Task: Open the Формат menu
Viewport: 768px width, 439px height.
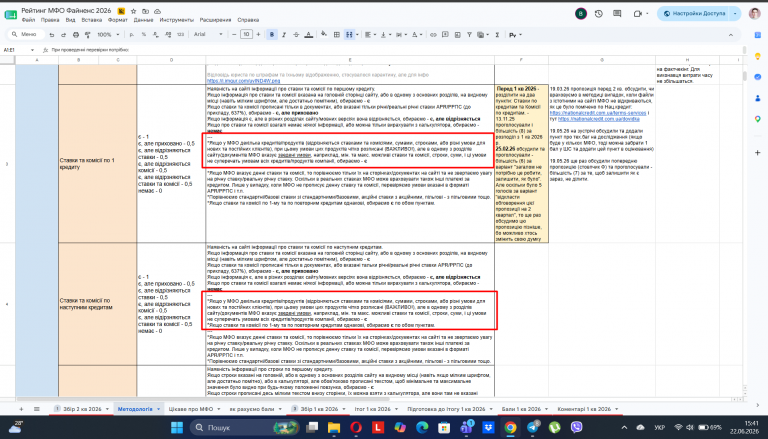Action: 118,20
